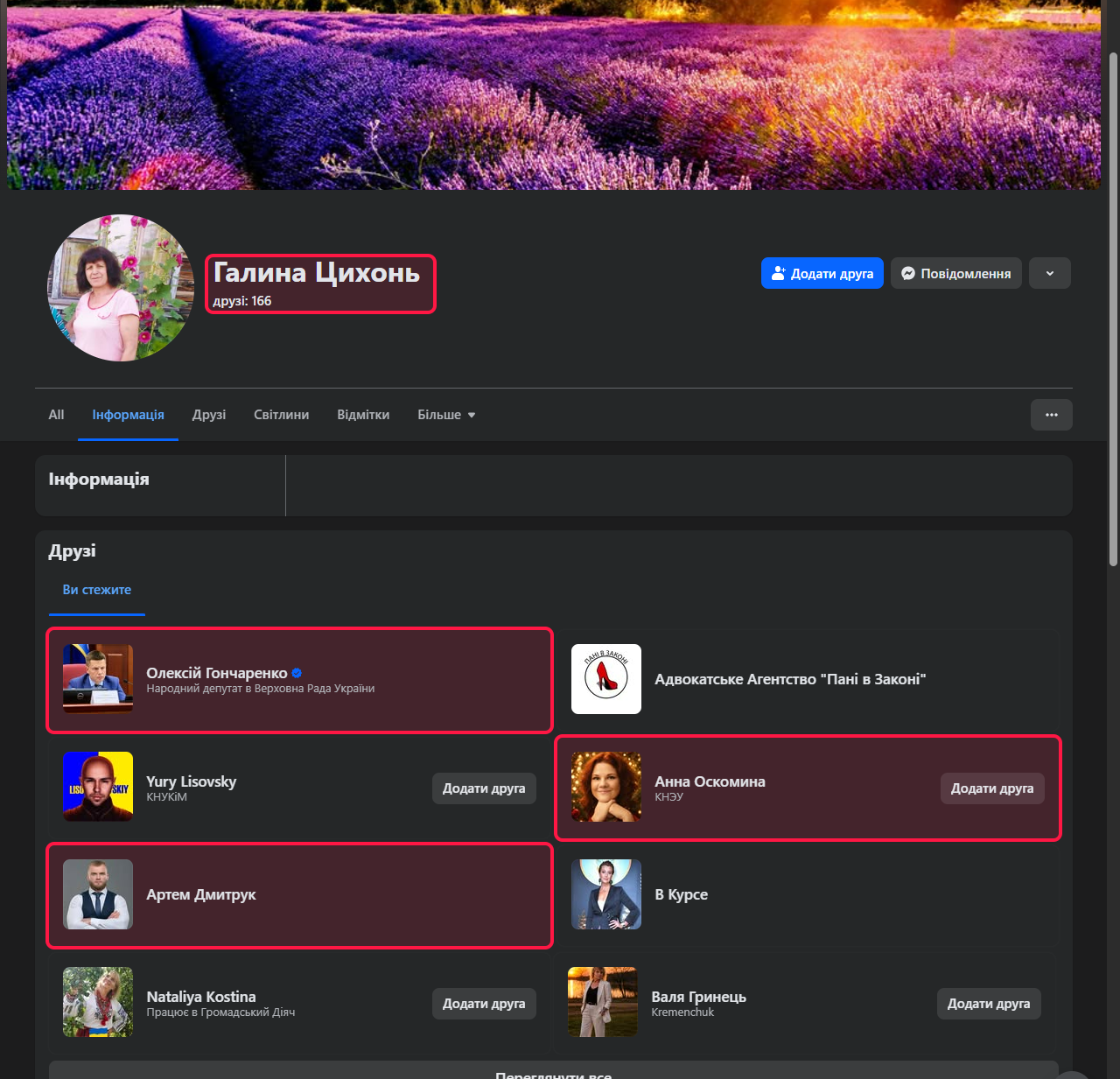
Task: Open the Друзі tab
Action: click(209, 415)
